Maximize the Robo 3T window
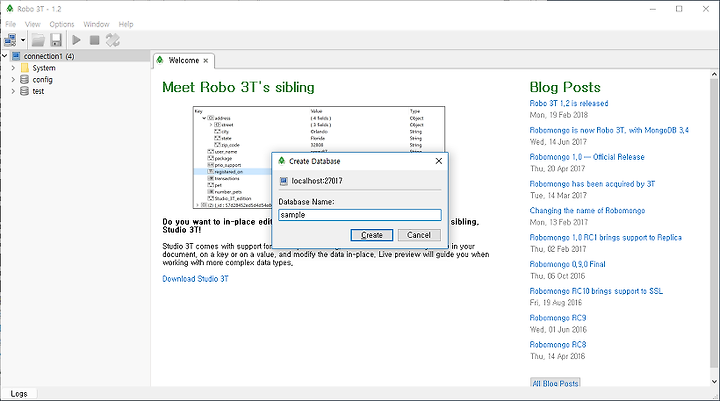The width and height of the screenshot is (720, 401). (679, 9)
